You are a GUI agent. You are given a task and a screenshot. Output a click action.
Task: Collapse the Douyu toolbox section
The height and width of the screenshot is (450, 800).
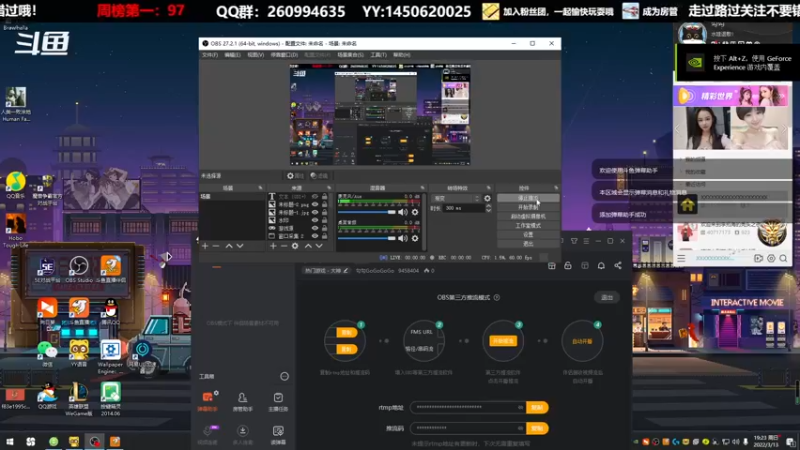(284, 377)
